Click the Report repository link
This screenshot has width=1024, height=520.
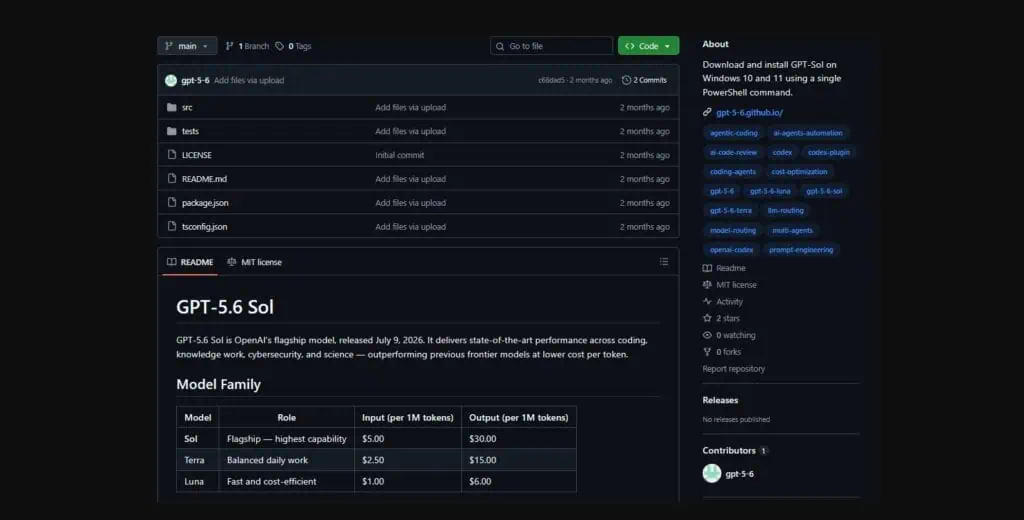pyautogui.click(x=733, y=368)
